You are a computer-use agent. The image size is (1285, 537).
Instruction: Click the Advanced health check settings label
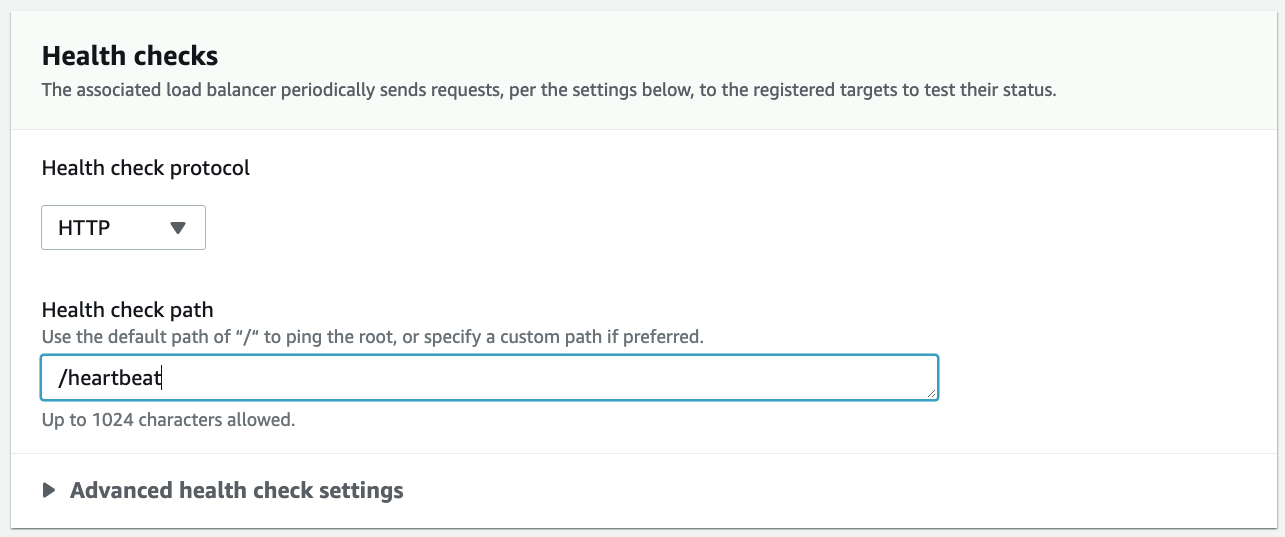click(236, 491)
